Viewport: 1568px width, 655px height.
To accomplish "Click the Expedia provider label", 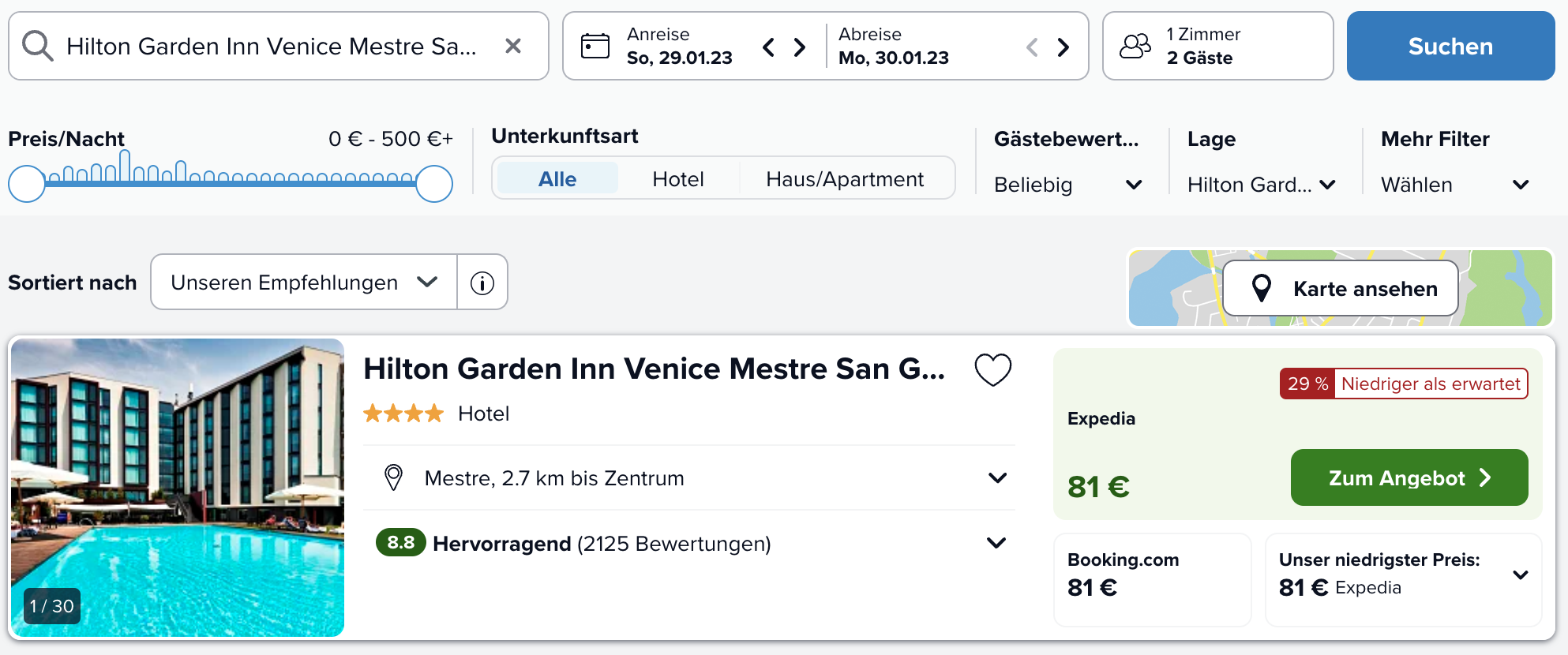I will click(x=1101, y=418).
